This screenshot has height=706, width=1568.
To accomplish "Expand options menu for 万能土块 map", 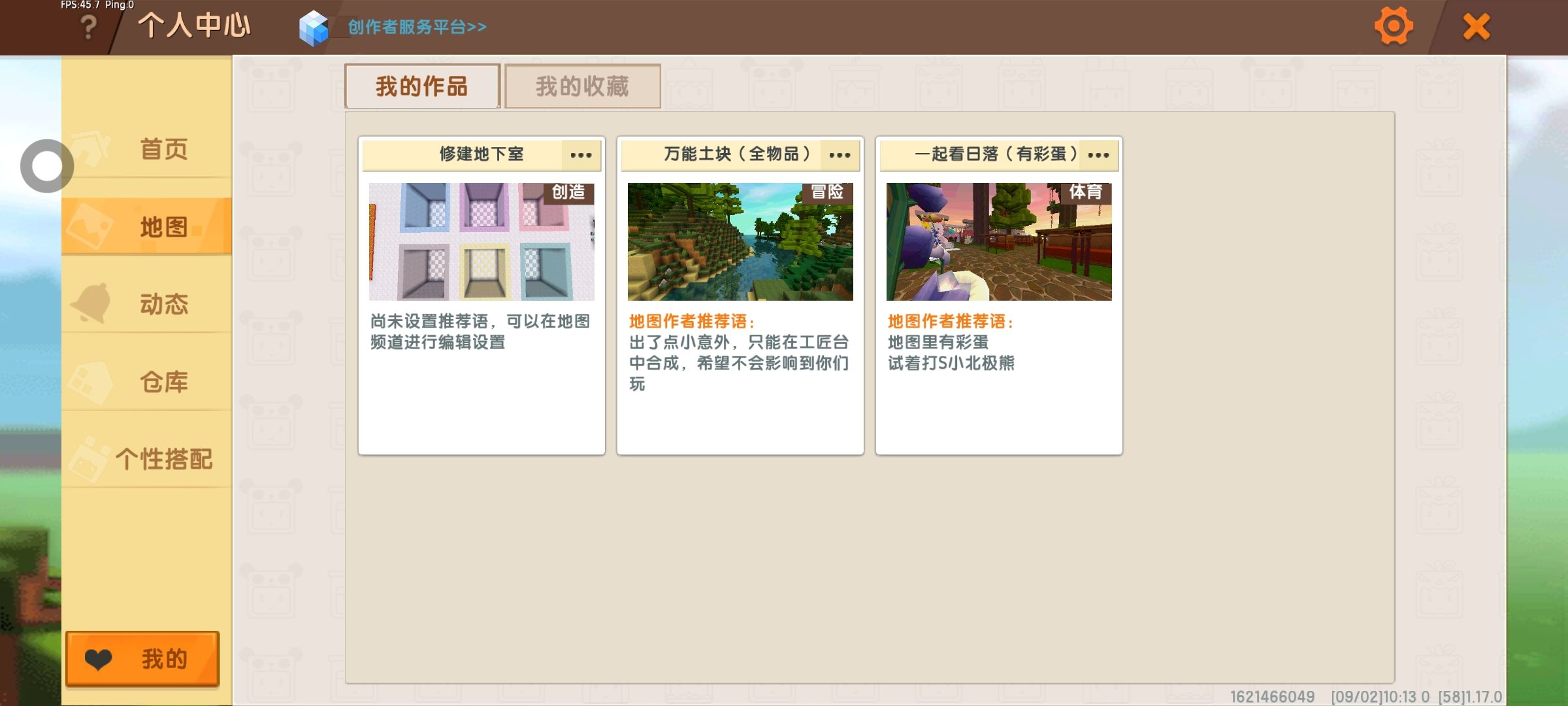I will (840, 155).
